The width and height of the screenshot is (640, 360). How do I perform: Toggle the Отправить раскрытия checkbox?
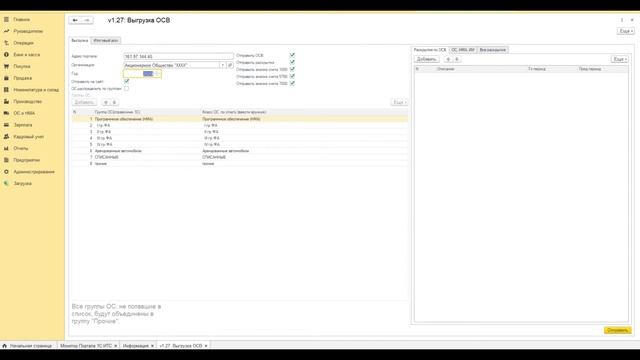(x=292, y=62)
